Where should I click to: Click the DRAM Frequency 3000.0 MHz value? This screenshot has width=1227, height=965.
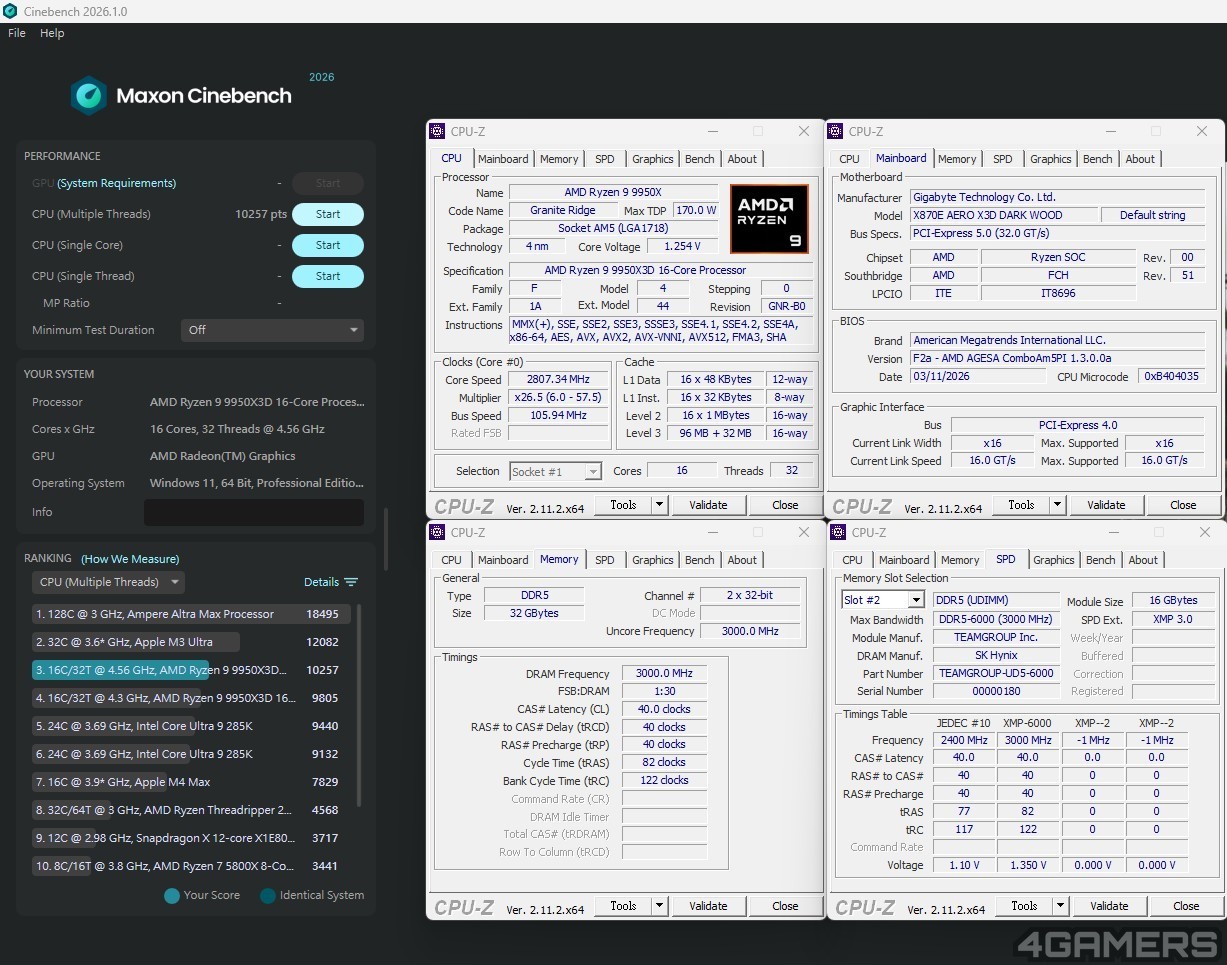[x=664, y=674]
